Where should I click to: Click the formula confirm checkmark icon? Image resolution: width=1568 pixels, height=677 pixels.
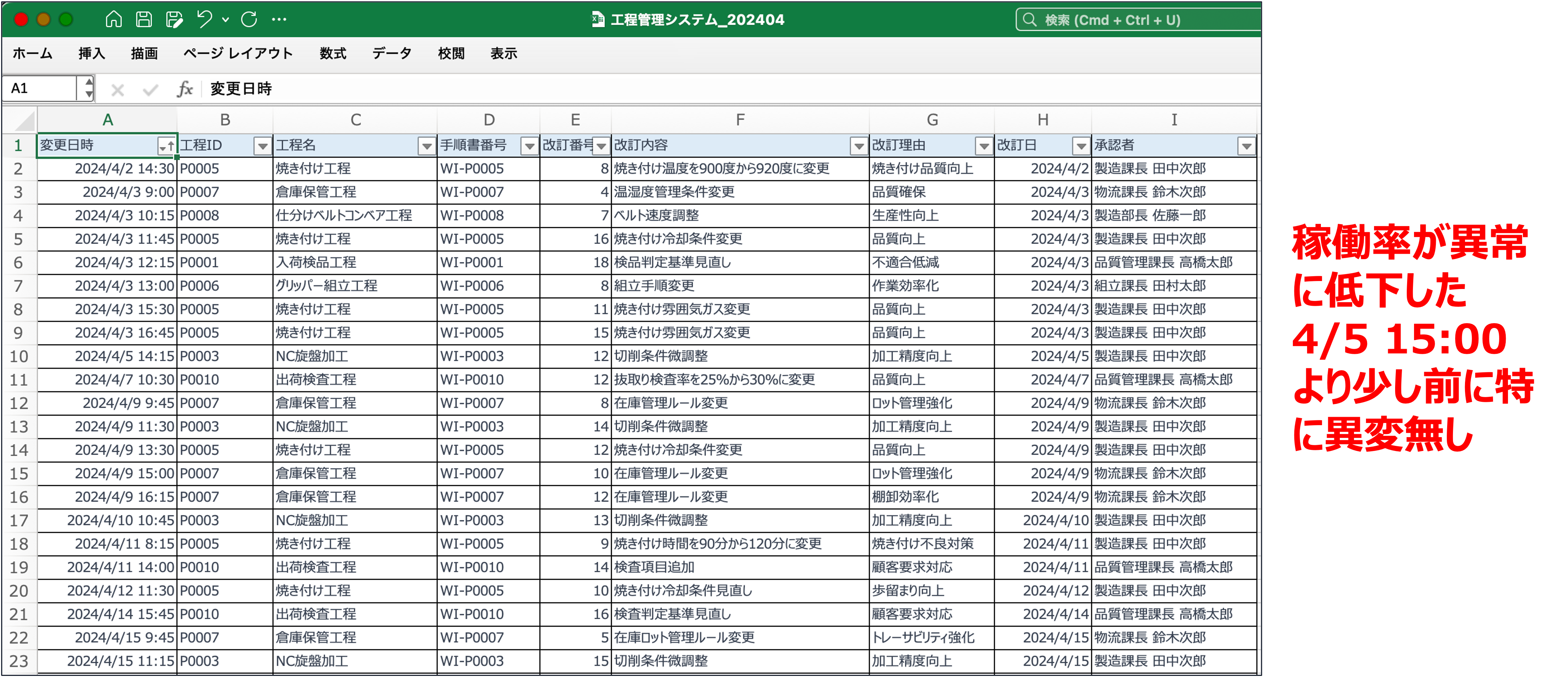[x=150, y=90]
